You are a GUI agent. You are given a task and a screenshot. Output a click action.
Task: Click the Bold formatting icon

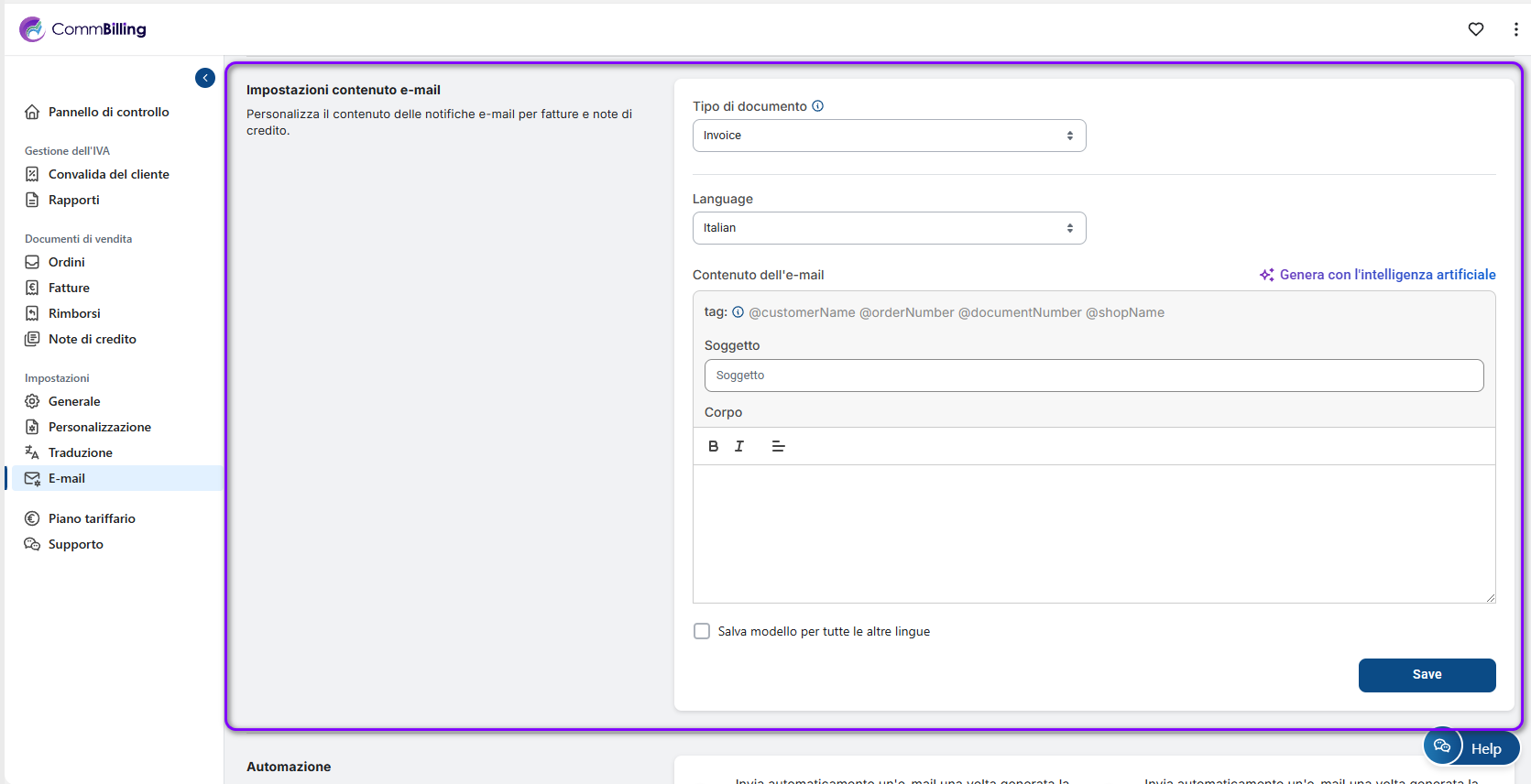click(713, 446)
